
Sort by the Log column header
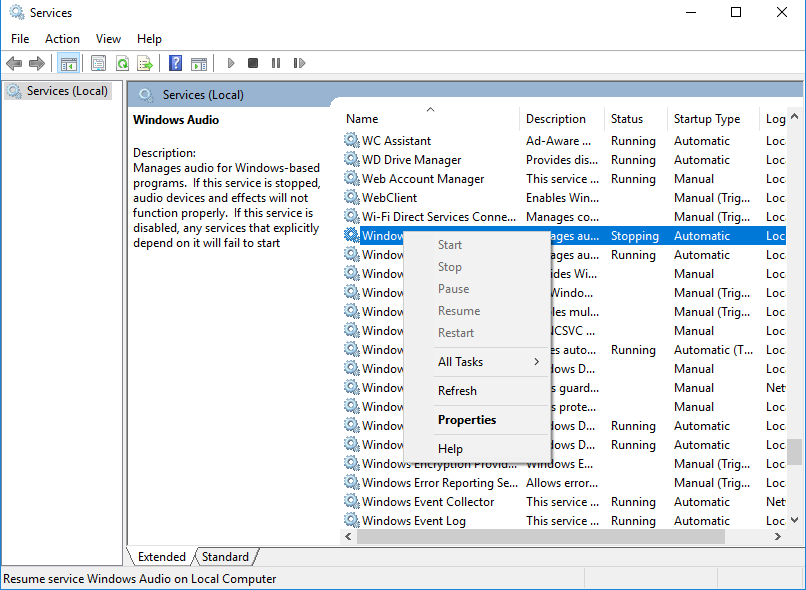tap(773, 119)
